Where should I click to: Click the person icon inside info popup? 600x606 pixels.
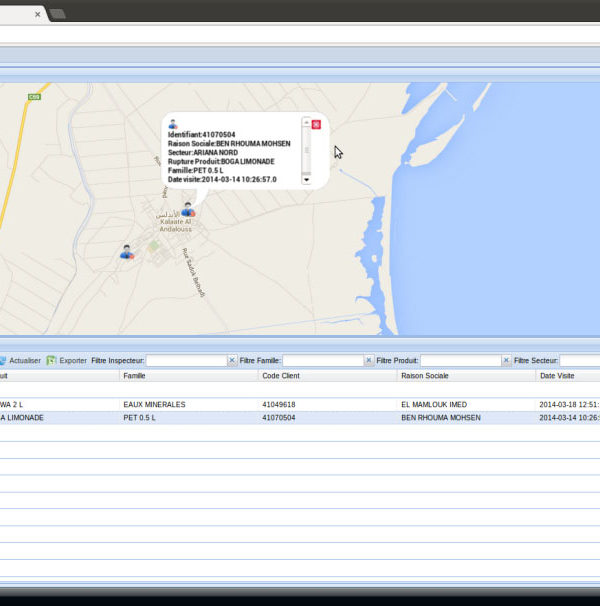[172, 123]
